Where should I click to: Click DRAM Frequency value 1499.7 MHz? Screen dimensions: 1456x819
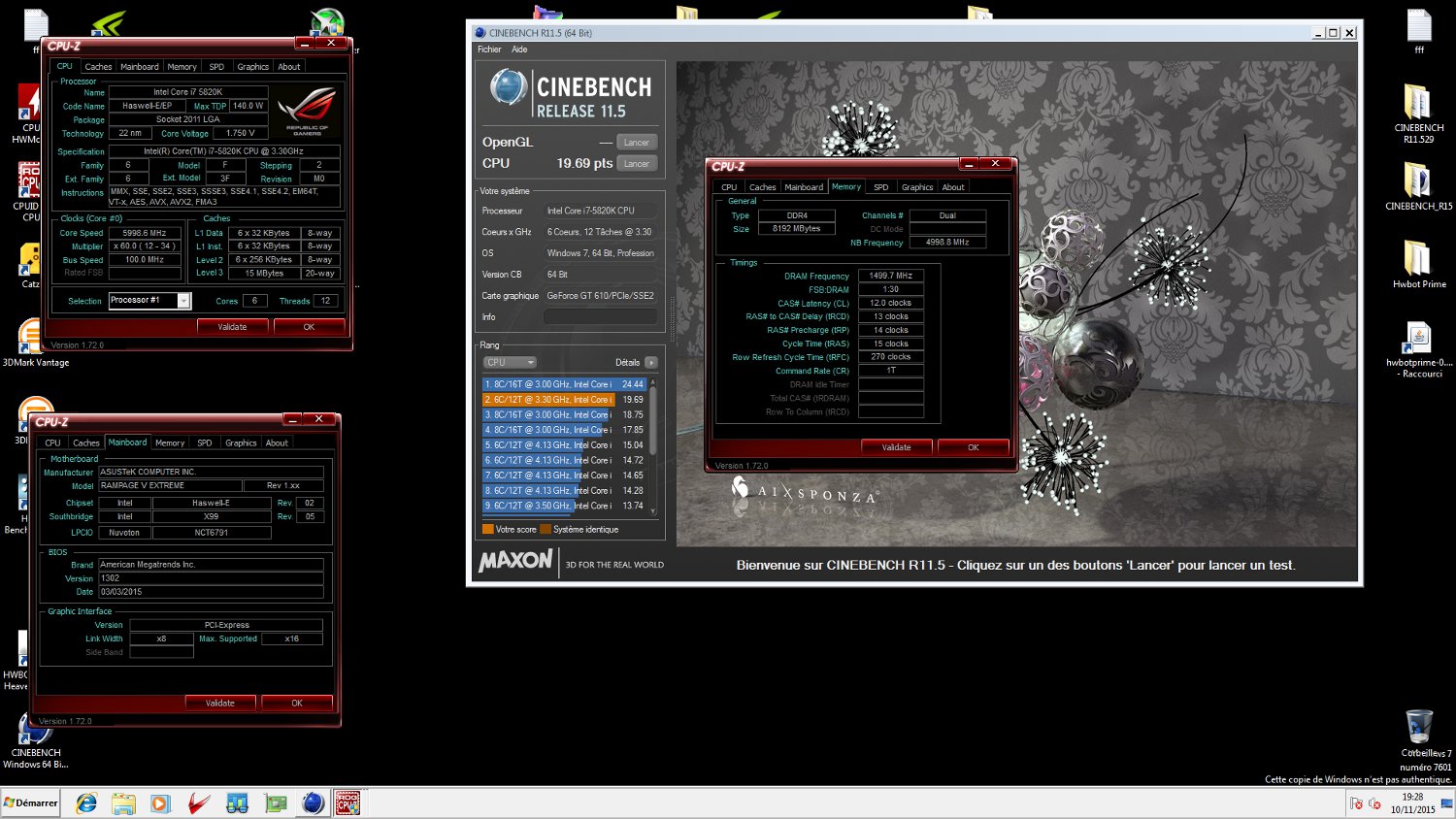pos(890,276)
